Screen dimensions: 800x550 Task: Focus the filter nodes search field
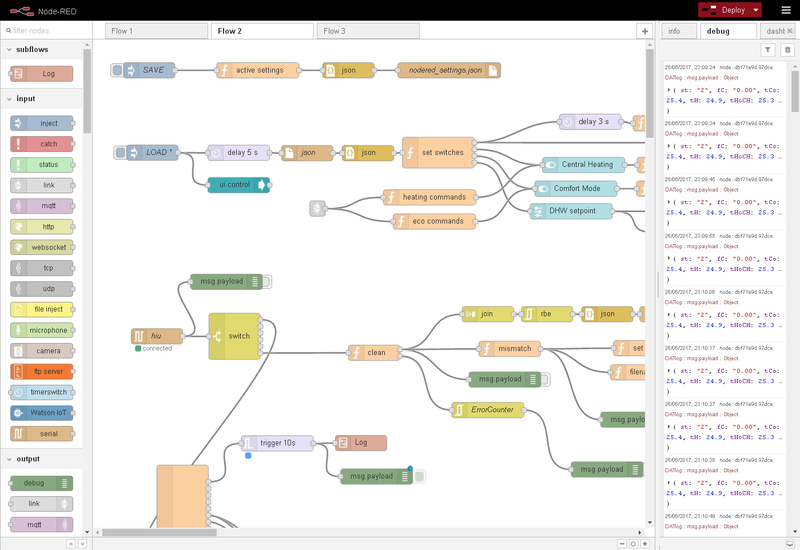pos(46,31)
